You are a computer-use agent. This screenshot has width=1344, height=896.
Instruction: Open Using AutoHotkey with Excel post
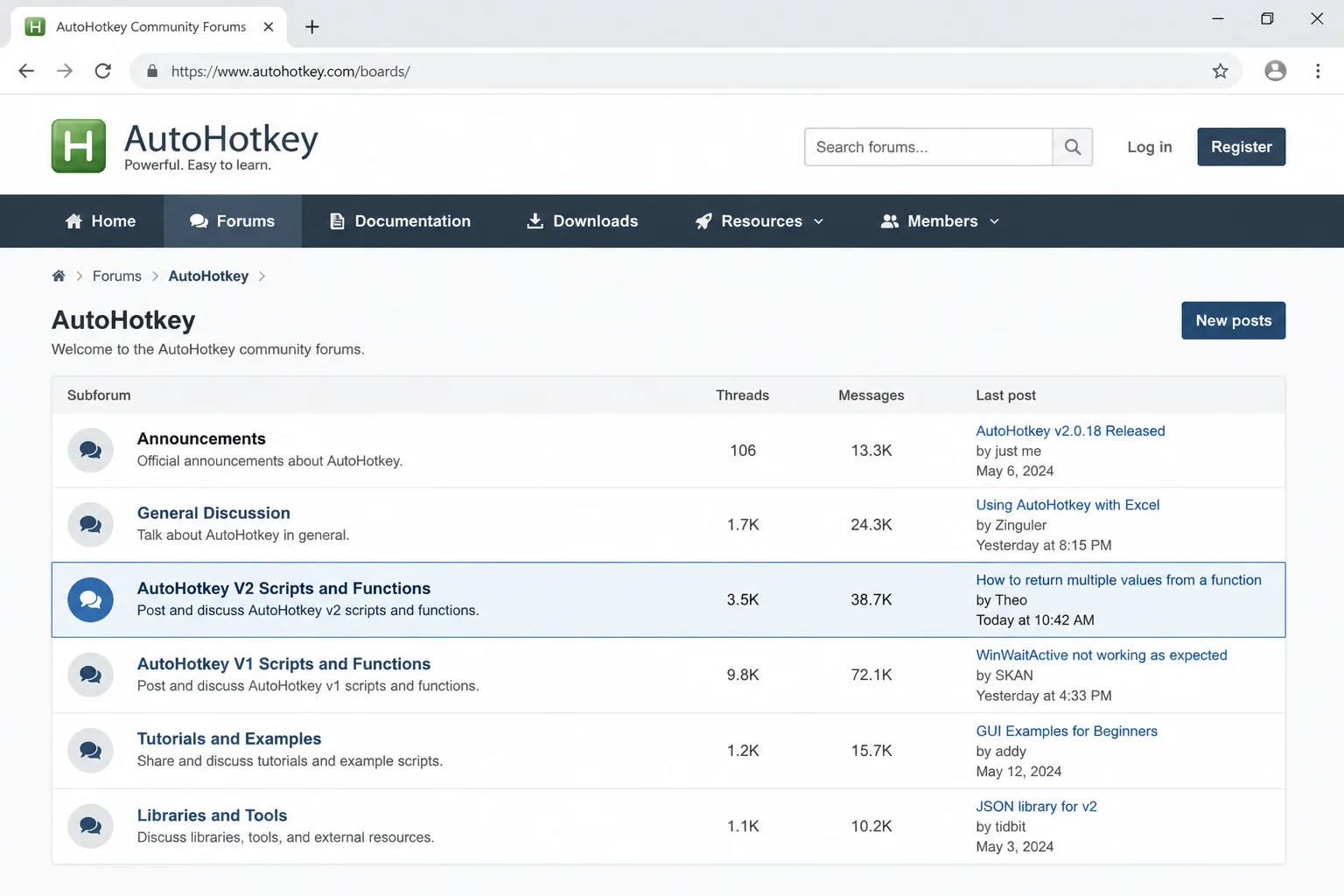tap(1067, 506)
